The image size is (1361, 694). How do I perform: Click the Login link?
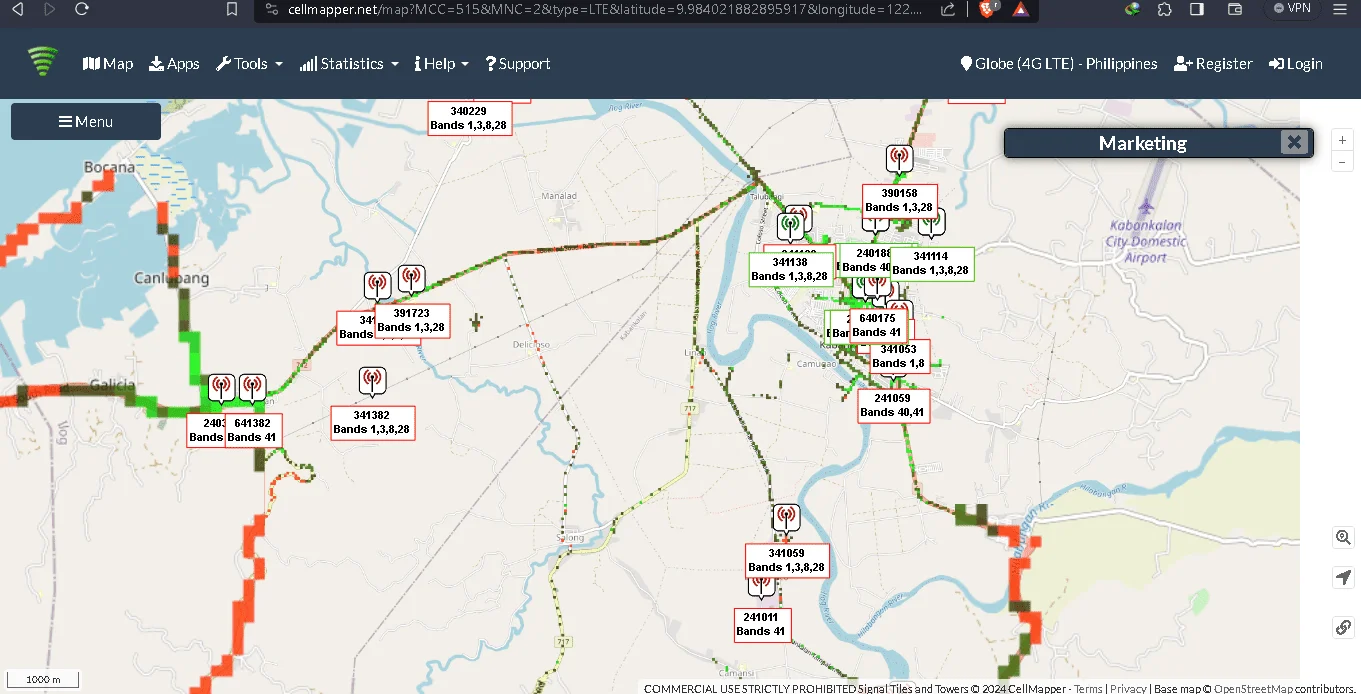click(x=1295, y=63)
